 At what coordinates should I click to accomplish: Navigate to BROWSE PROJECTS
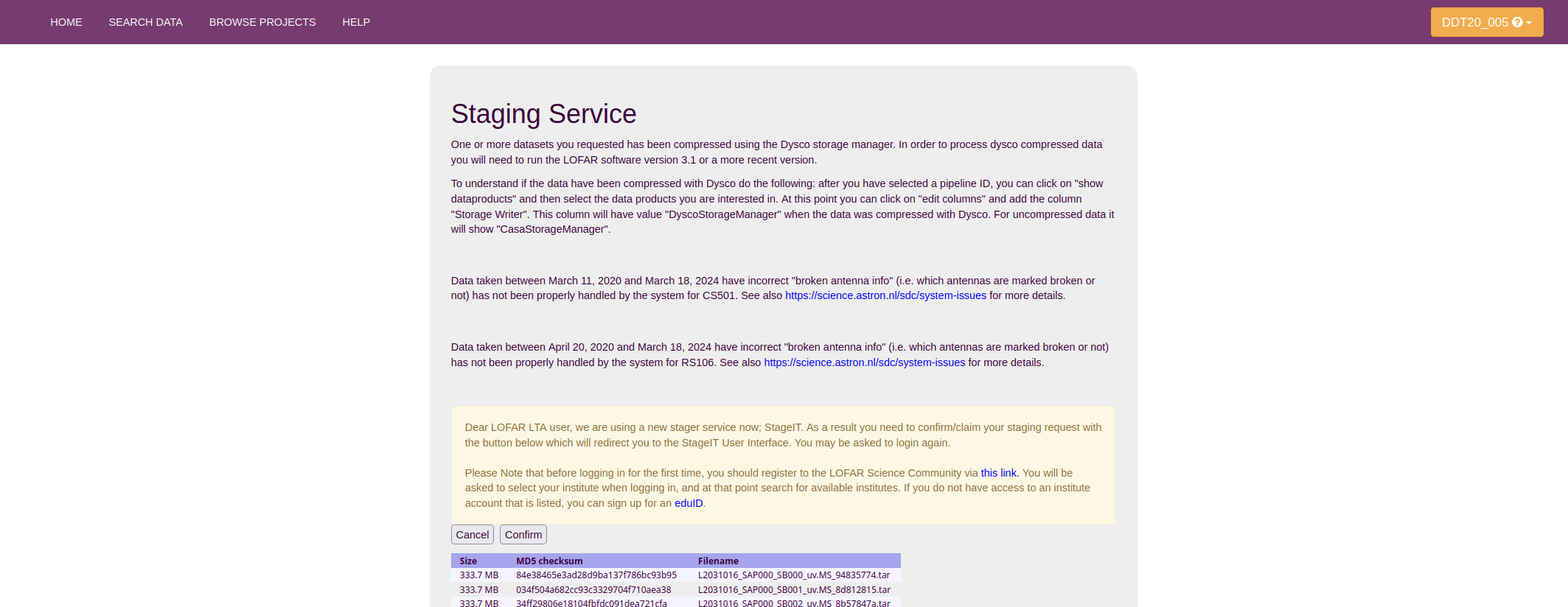262,22
